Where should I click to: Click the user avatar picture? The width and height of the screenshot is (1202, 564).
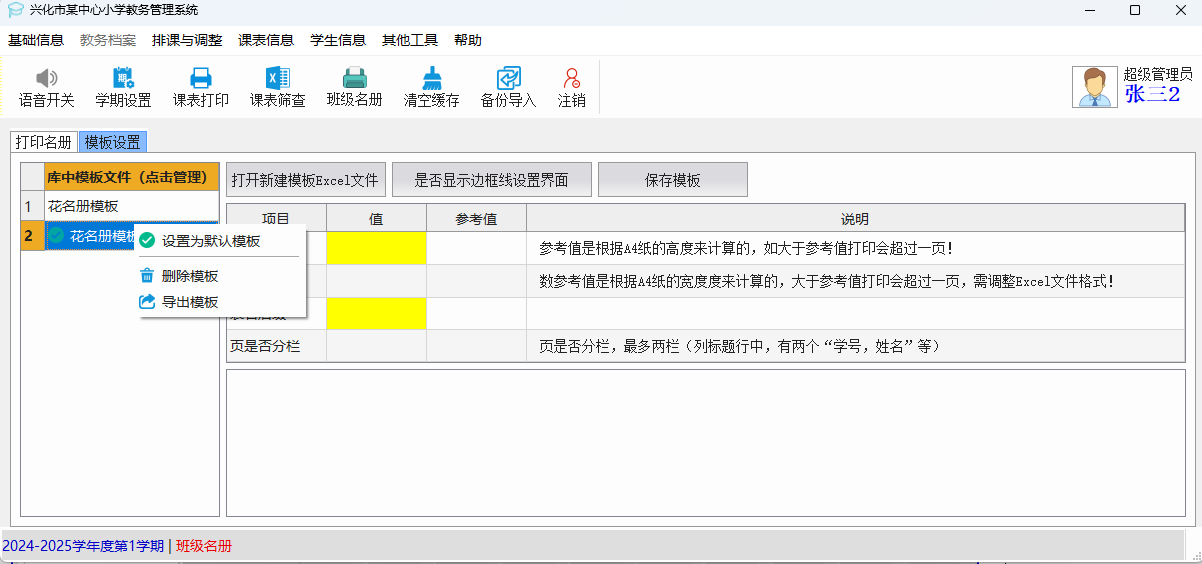click(1094, 87)
